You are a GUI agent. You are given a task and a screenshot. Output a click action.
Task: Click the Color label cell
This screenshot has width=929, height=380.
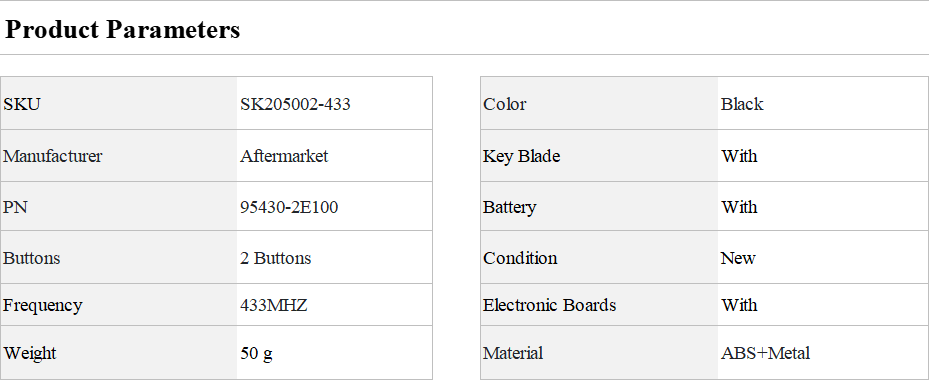(x=599, y=104)
